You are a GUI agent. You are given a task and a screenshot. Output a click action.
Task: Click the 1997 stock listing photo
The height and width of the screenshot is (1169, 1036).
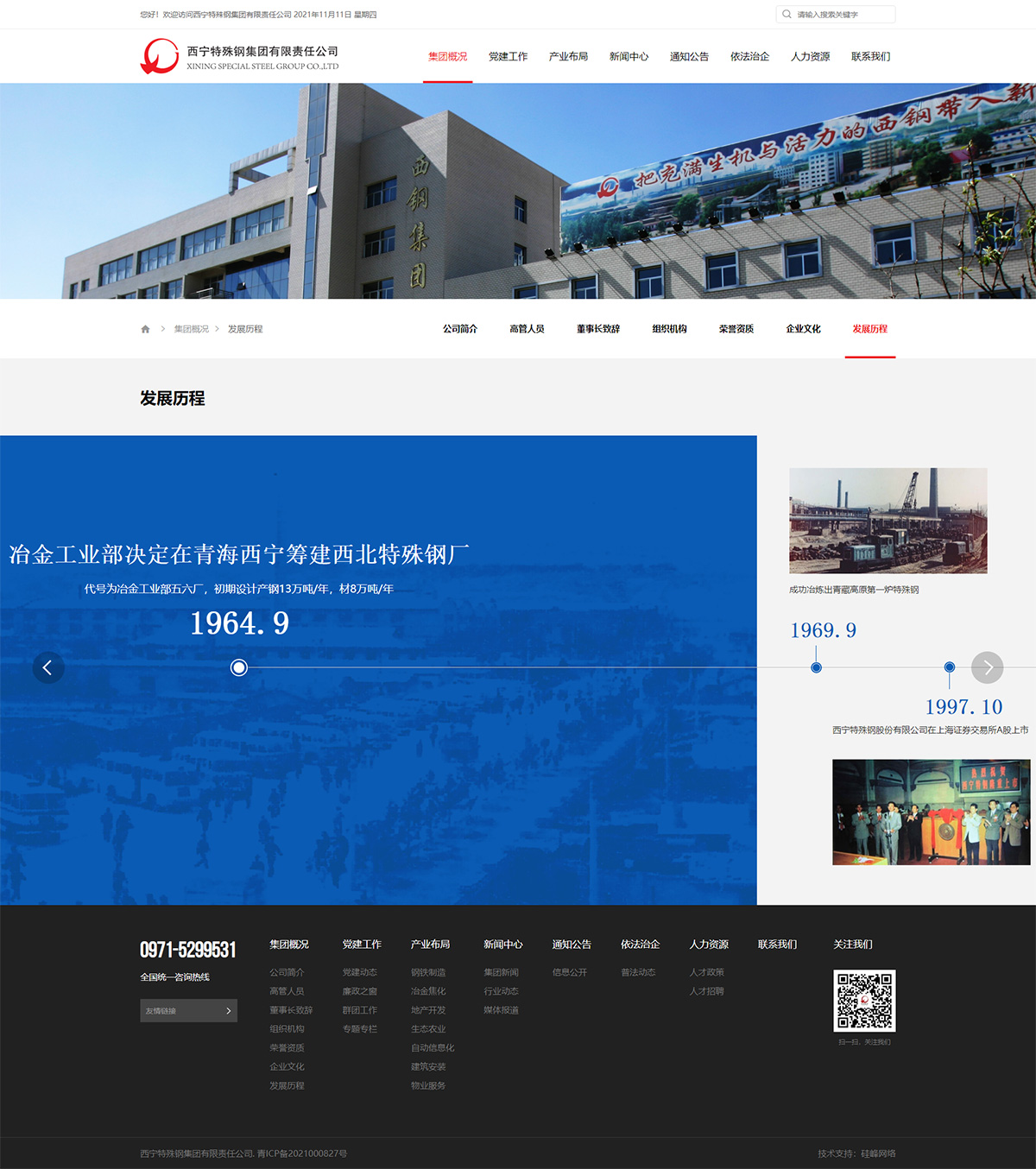pos(931,812)
